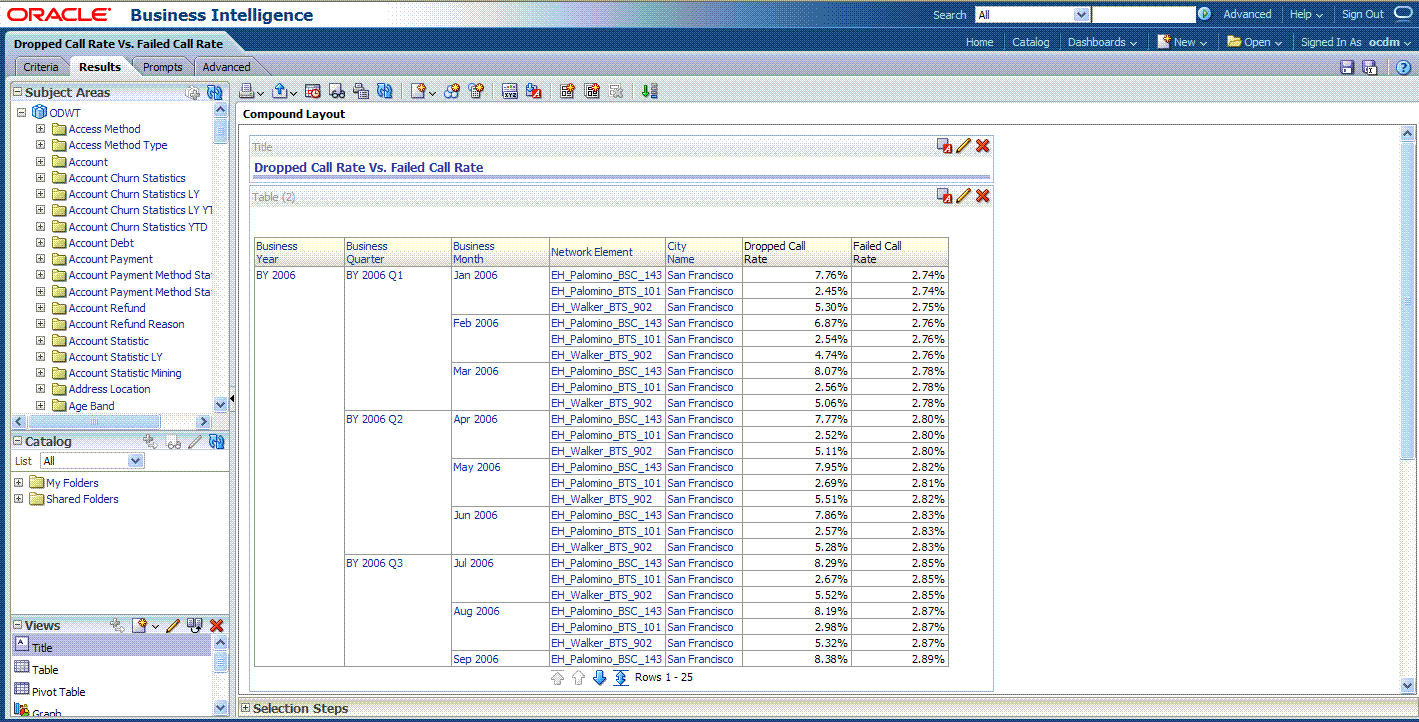Click the Sign Out link
This screenshot has width=1419, height=722.
pos(1362,14)
